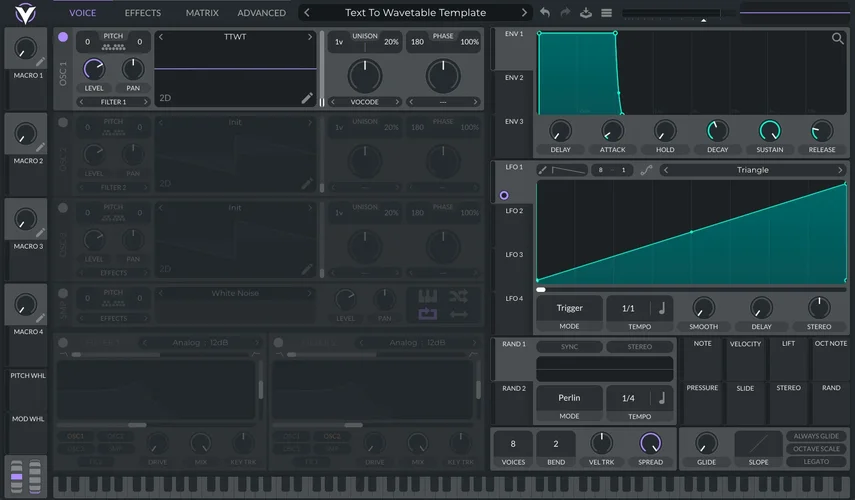The height and width of the screenshot is (500, 855).
Task: Click the random SYNC button
Action: (x=569, y=347)
